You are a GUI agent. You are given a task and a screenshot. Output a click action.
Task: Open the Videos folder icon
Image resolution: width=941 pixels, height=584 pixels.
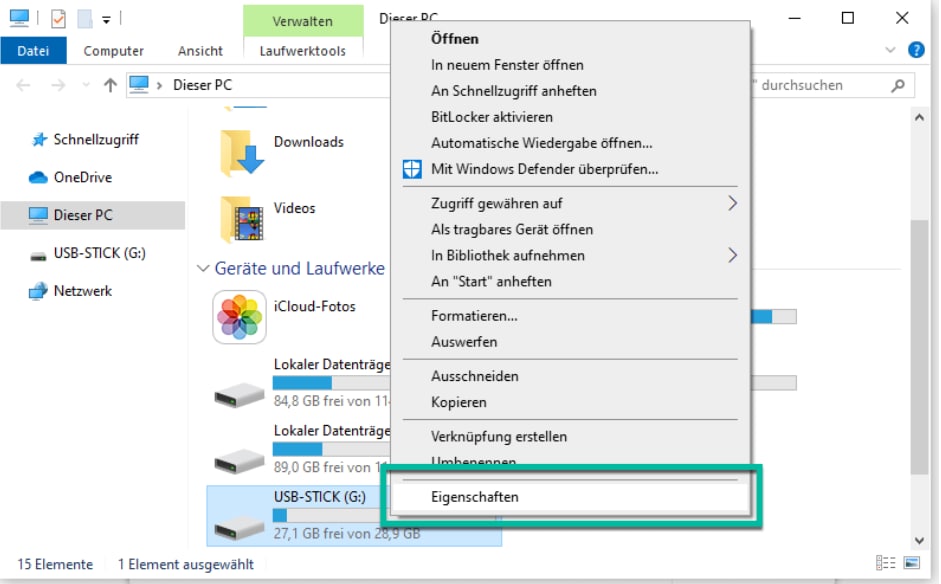(240, 217)
